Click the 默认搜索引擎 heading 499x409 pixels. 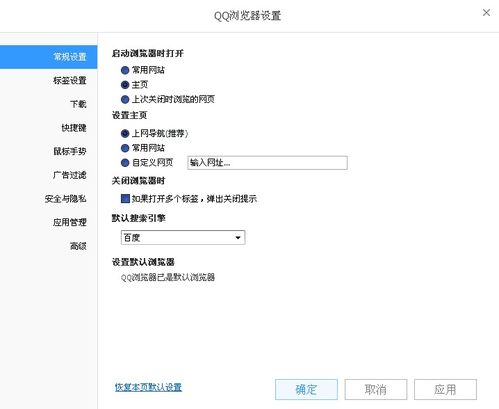pyautogui.click(x=139, y=218)
